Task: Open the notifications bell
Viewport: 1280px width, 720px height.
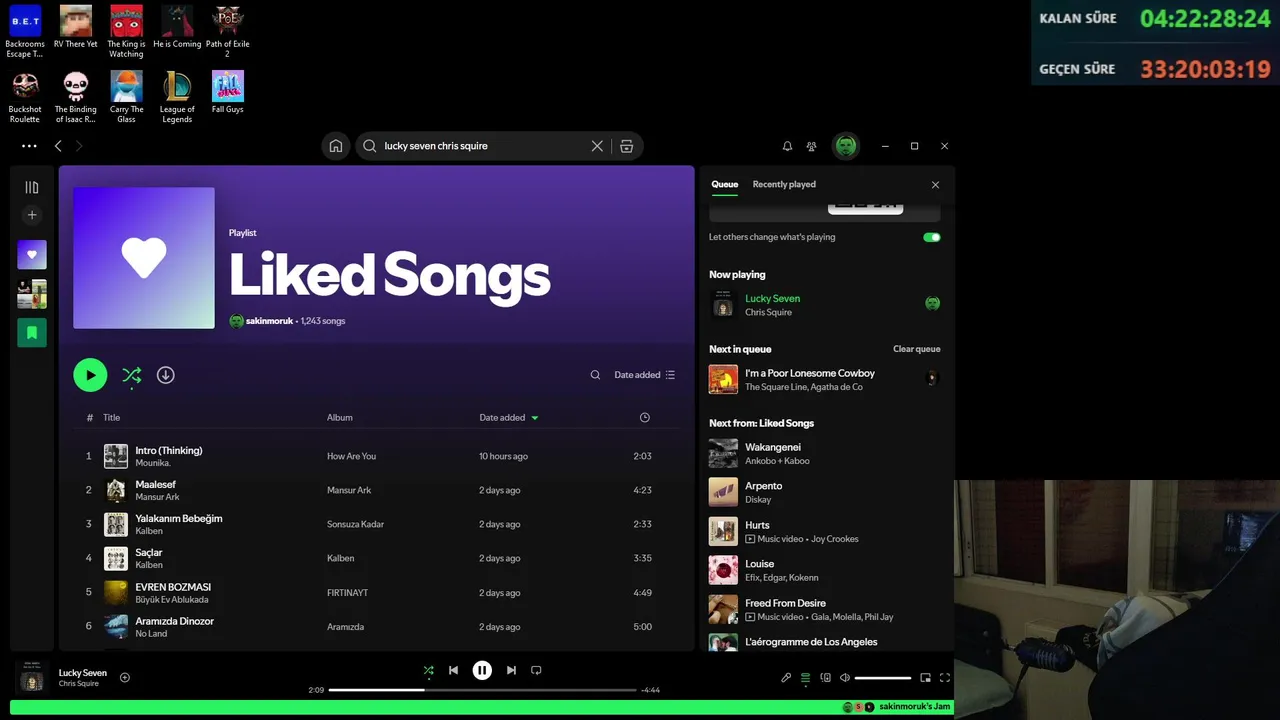Action: coord(787,146)
